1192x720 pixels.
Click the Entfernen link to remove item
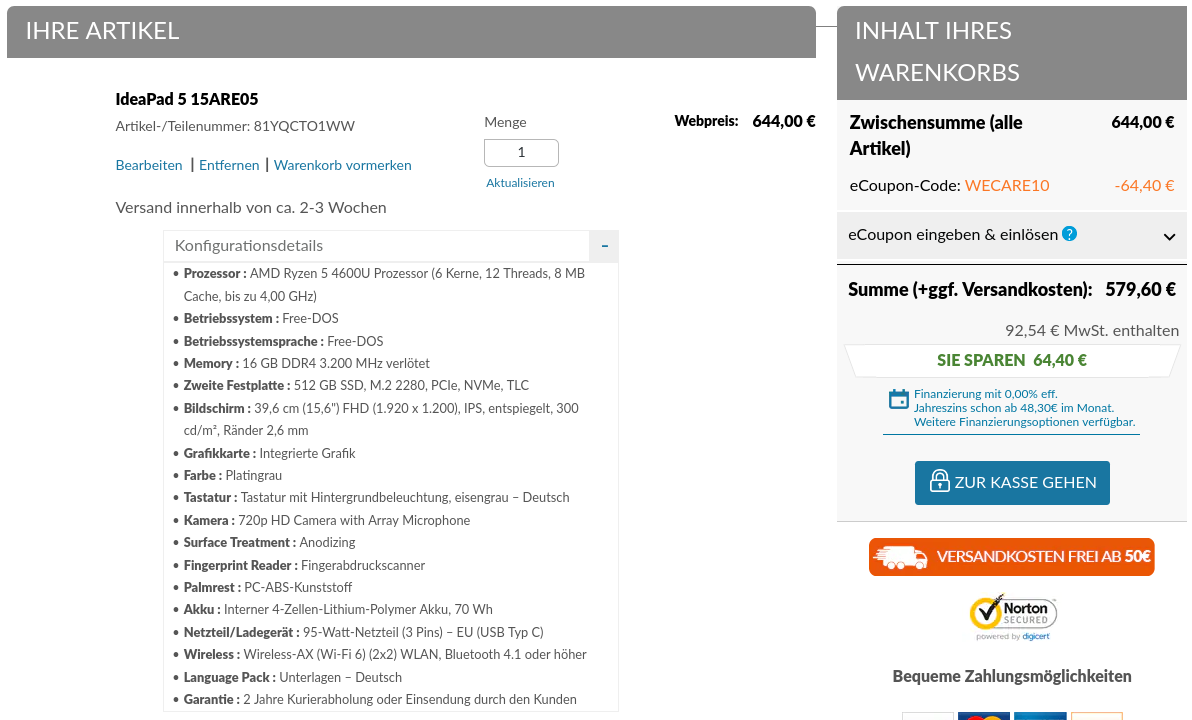coord(229,165)
